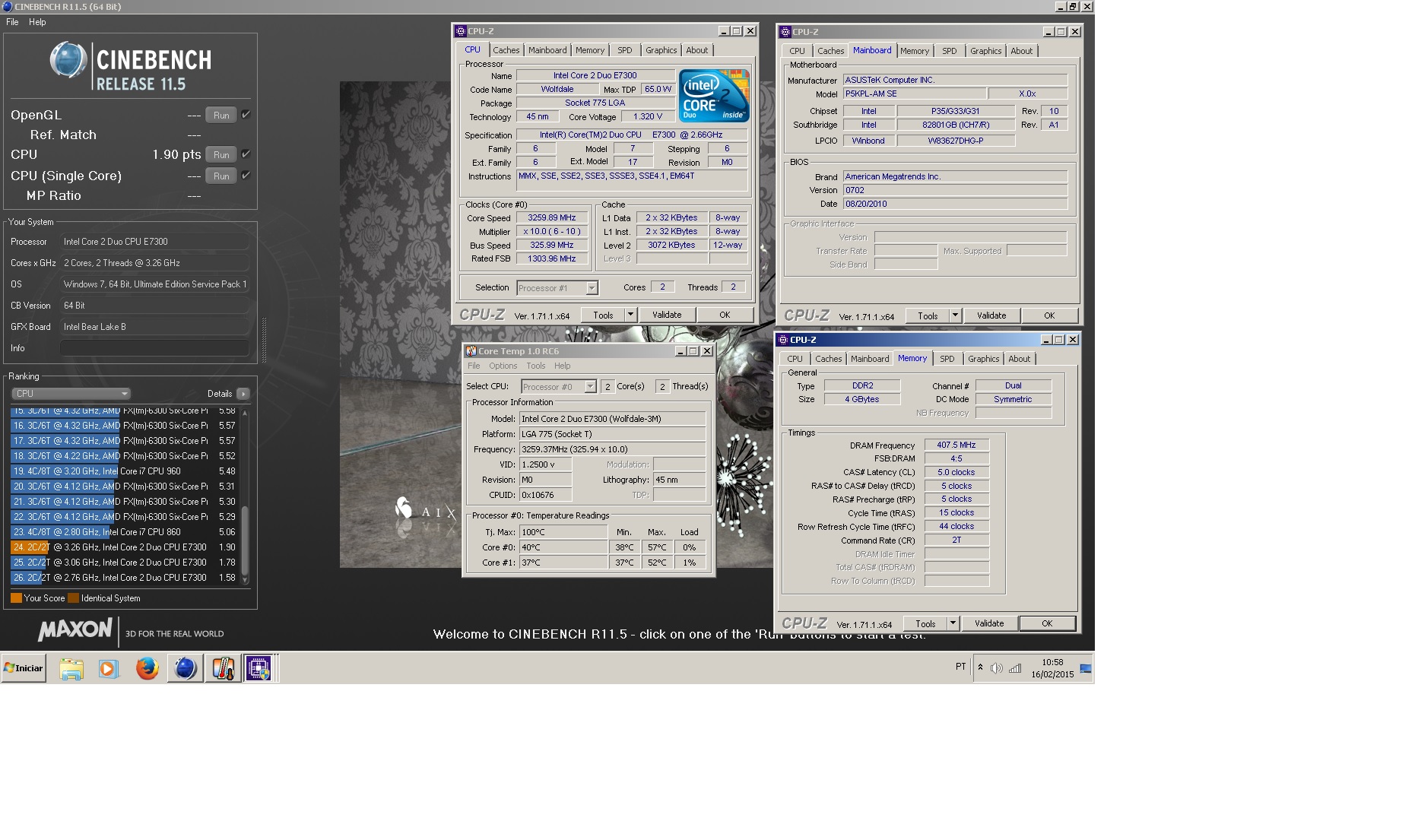The width and height of the screenshot is (1418, 840).
Task: Toggle the CPU test checkbox
Action: pos(246,154)
